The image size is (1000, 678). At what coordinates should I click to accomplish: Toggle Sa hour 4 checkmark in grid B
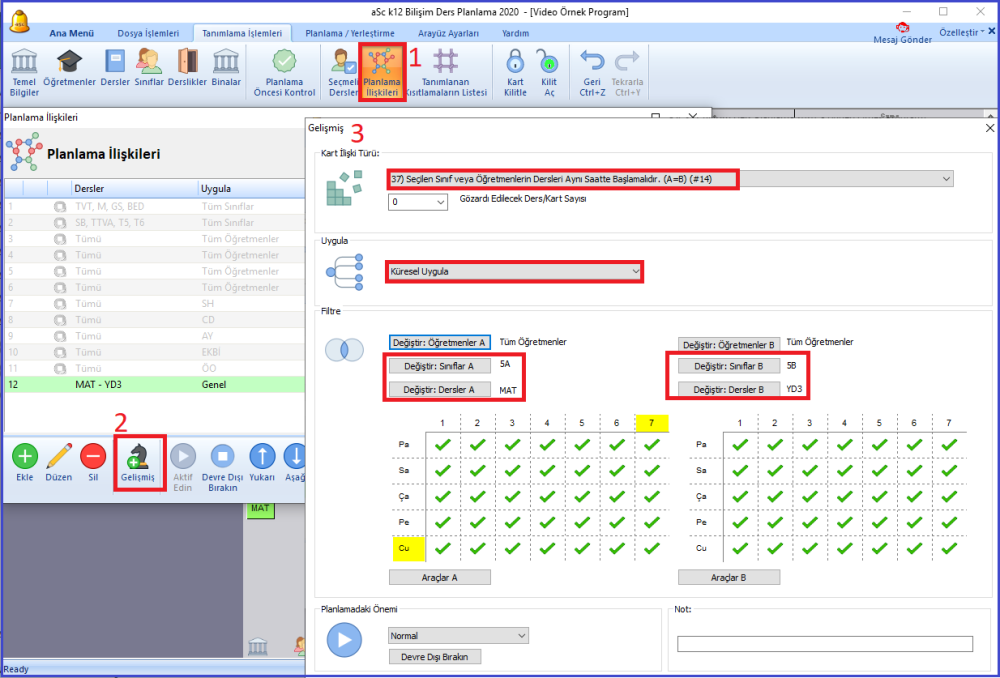[844, 471]
